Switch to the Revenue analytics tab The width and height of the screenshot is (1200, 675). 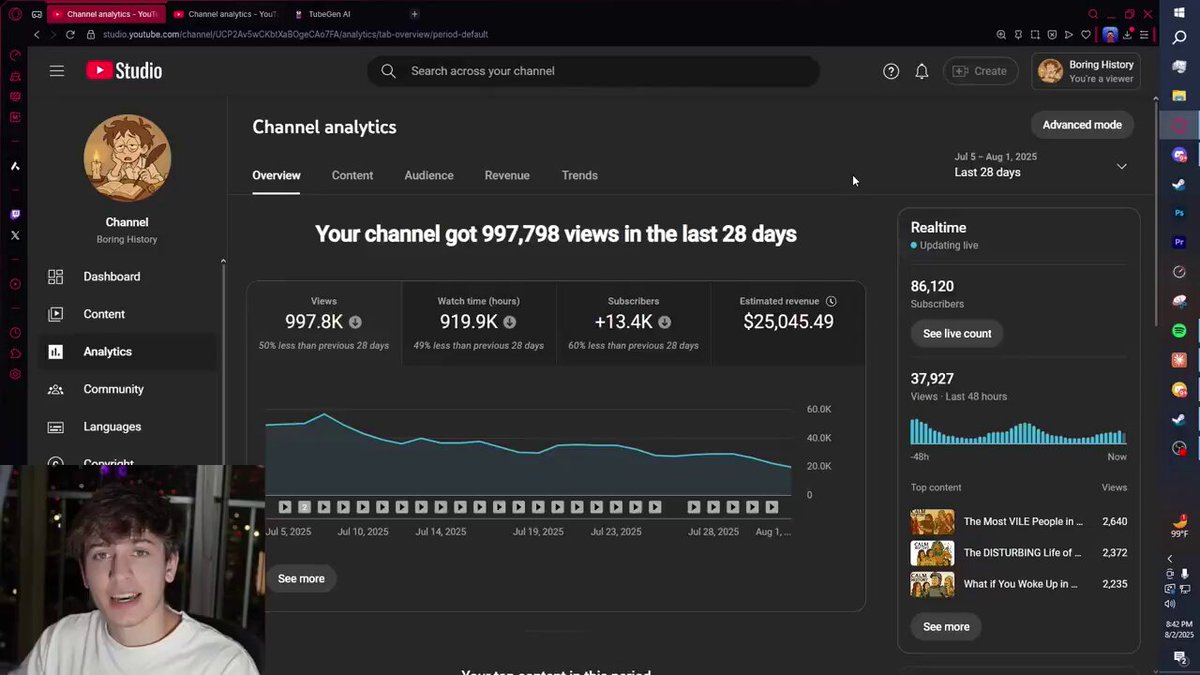pos(507,175)
